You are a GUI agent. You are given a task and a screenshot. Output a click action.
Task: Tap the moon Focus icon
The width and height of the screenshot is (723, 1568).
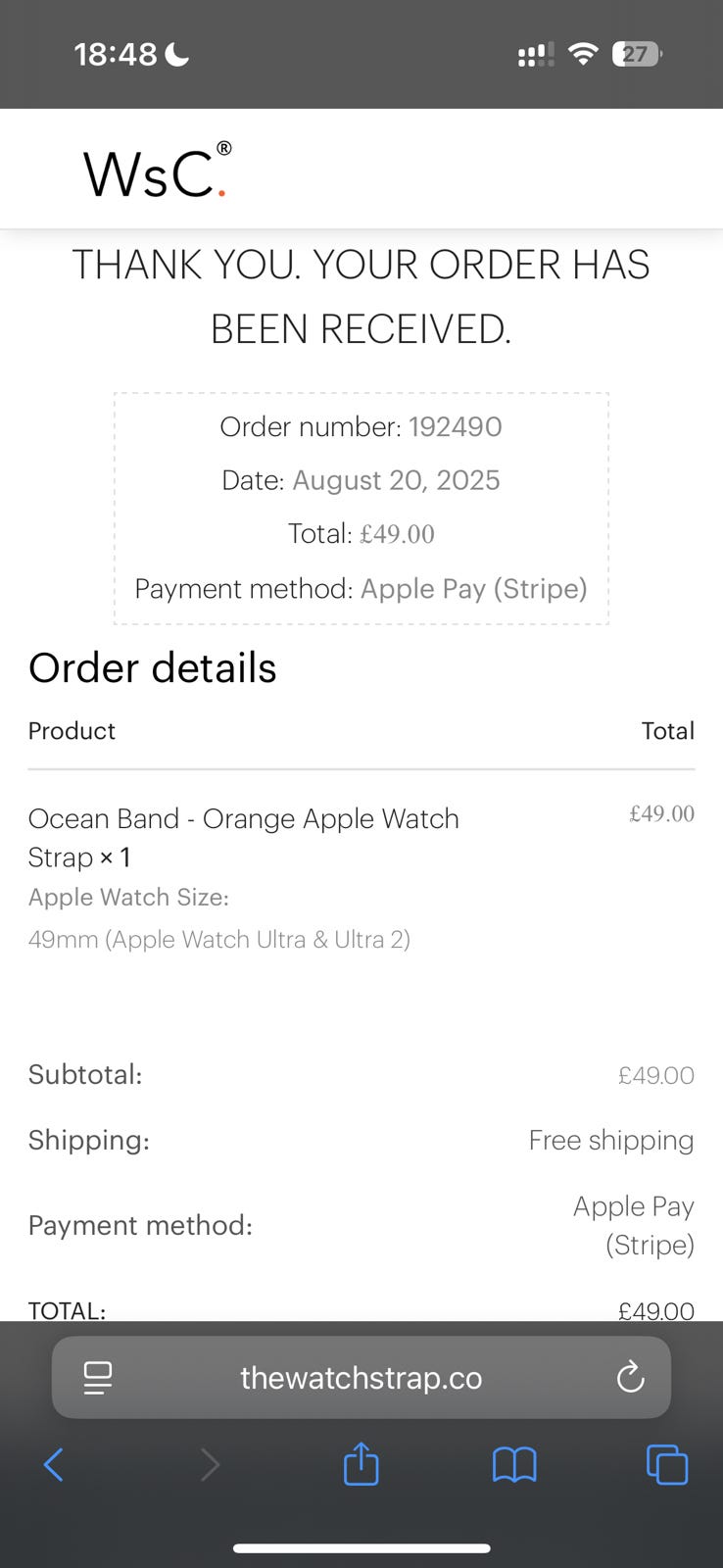click(177, 54)
